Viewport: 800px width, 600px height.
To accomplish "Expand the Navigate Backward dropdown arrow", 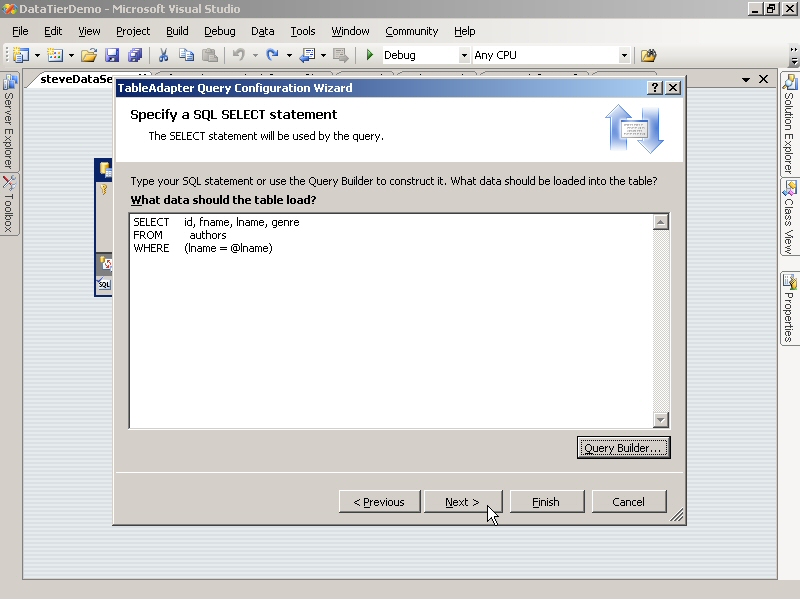I will 323,55.
